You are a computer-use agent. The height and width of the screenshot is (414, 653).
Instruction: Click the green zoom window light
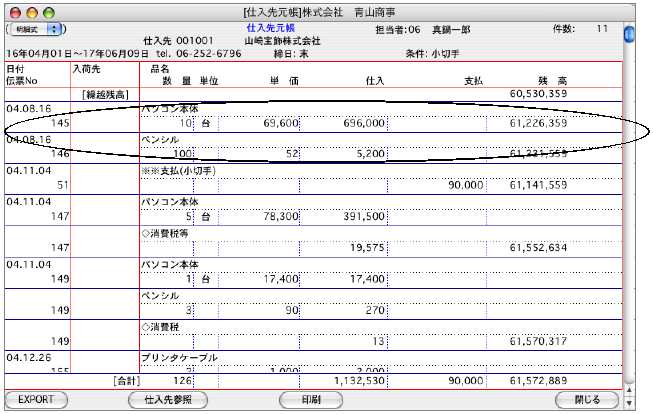[47, 9]
